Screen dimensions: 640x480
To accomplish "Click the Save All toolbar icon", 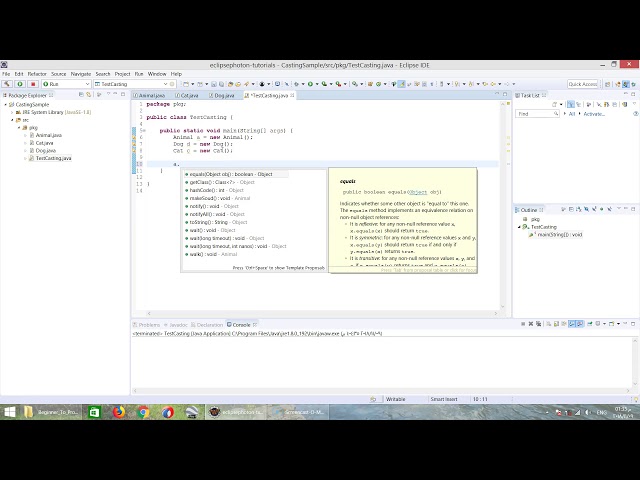I will [x=222, y=84].
